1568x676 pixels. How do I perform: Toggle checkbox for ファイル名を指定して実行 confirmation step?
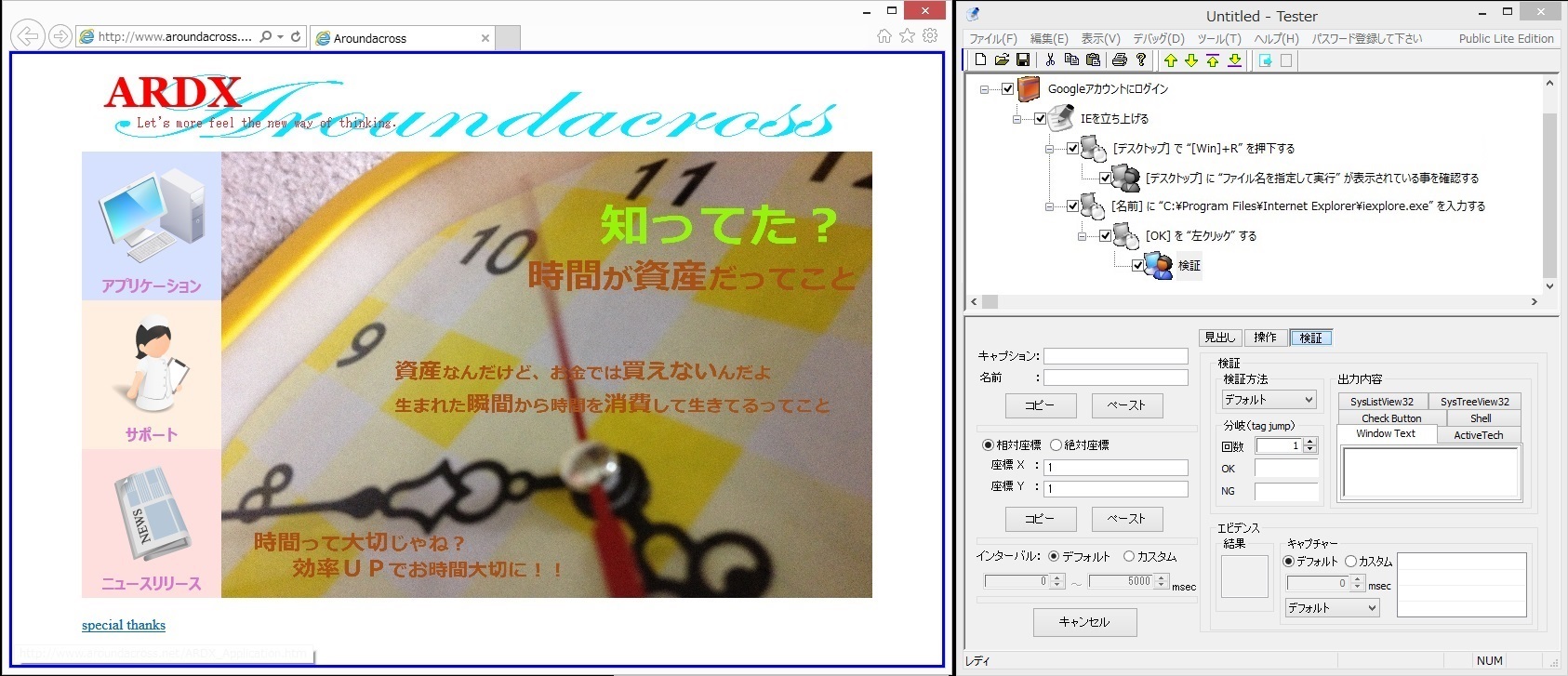coord(1105,178)
